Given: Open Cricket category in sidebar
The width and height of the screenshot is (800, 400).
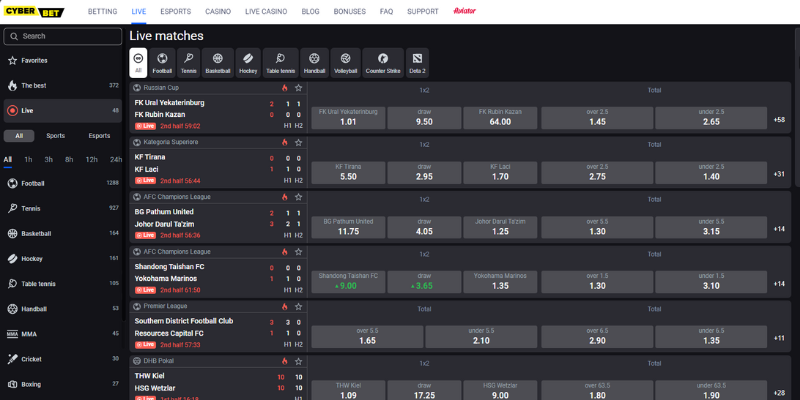Looking at the screenshot, I should [63, 359].
